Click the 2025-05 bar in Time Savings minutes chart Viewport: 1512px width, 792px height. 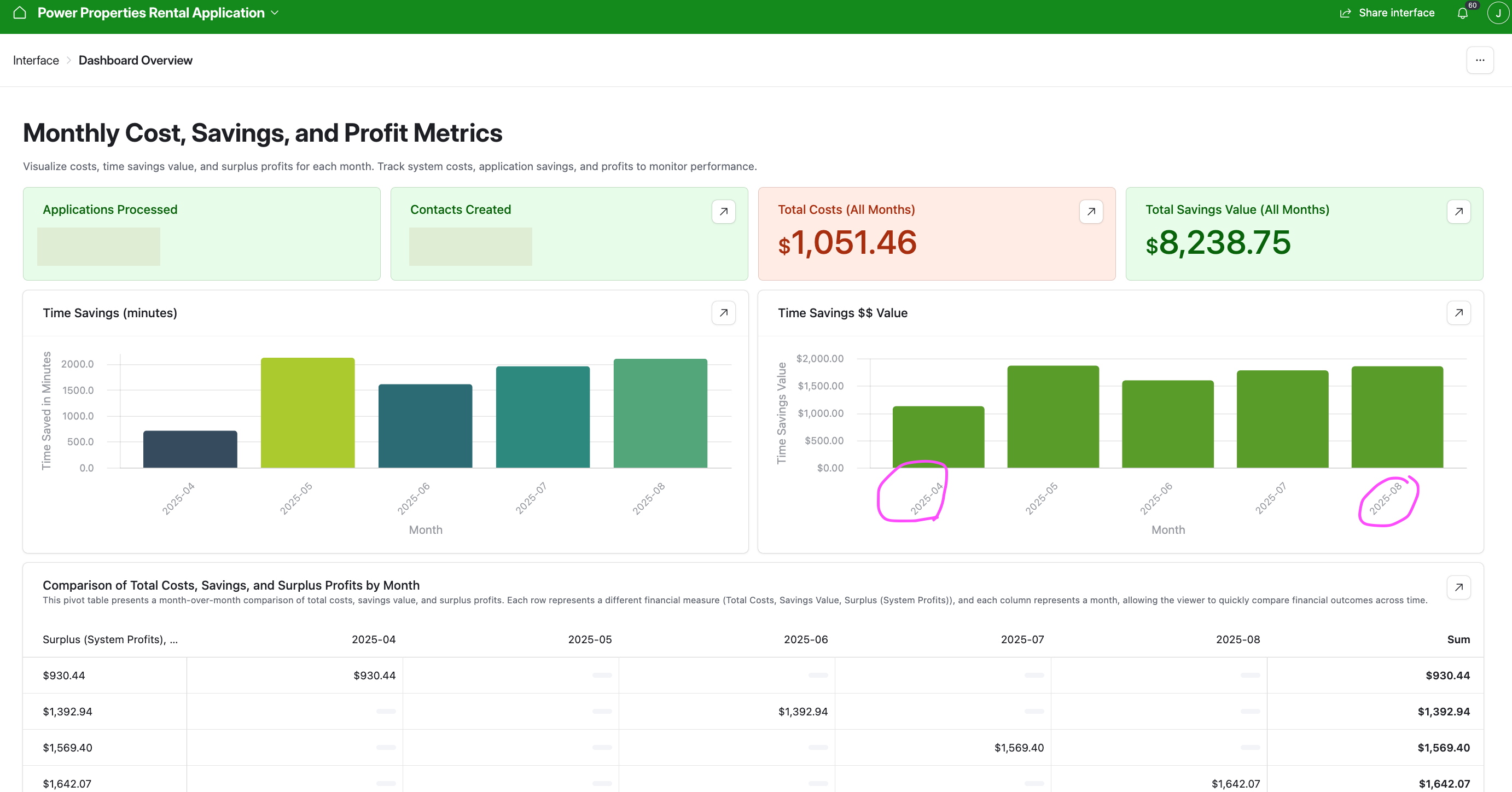307,412
